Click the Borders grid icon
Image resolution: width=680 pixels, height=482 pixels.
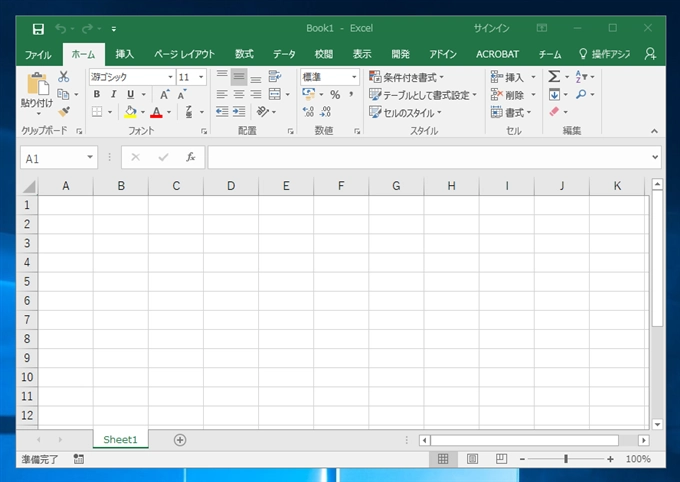pyautogui.click(x=97, y=112)
